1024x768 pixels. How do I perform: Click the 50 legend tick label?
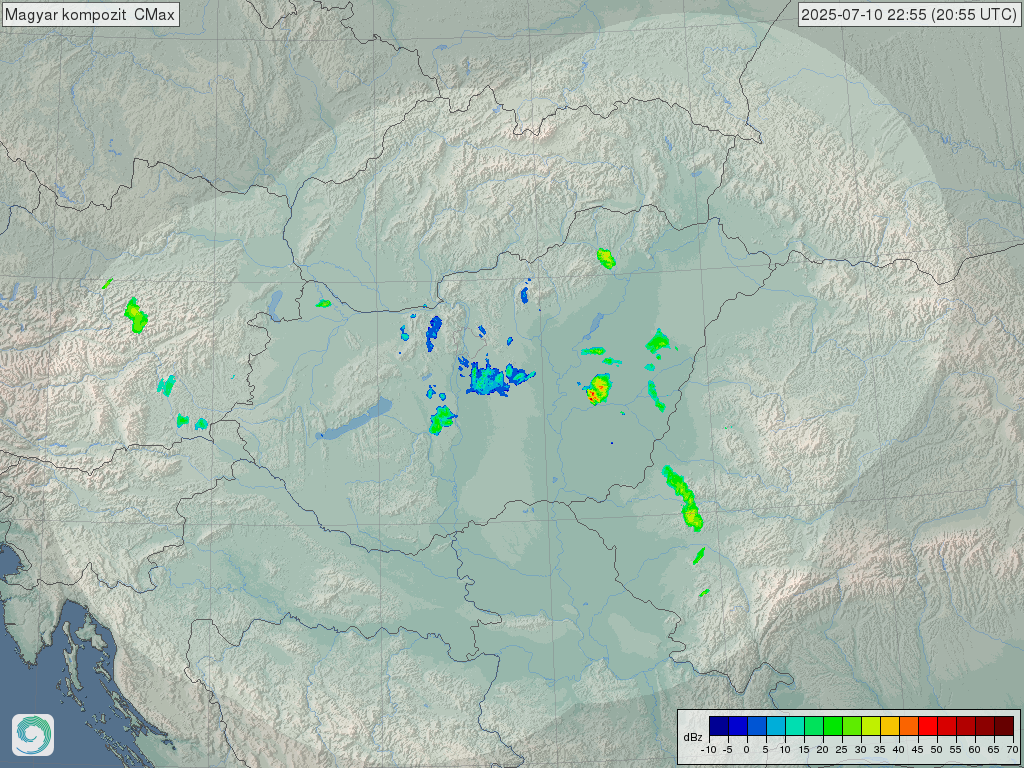pos(937,750)
